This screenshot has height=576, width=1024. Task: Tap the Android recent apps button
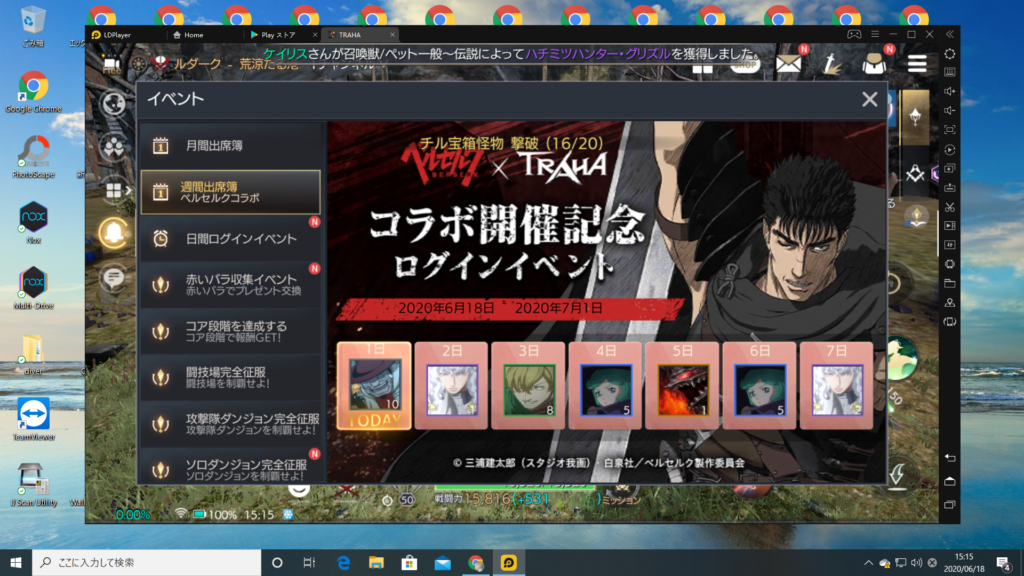(x=950, y=504)
